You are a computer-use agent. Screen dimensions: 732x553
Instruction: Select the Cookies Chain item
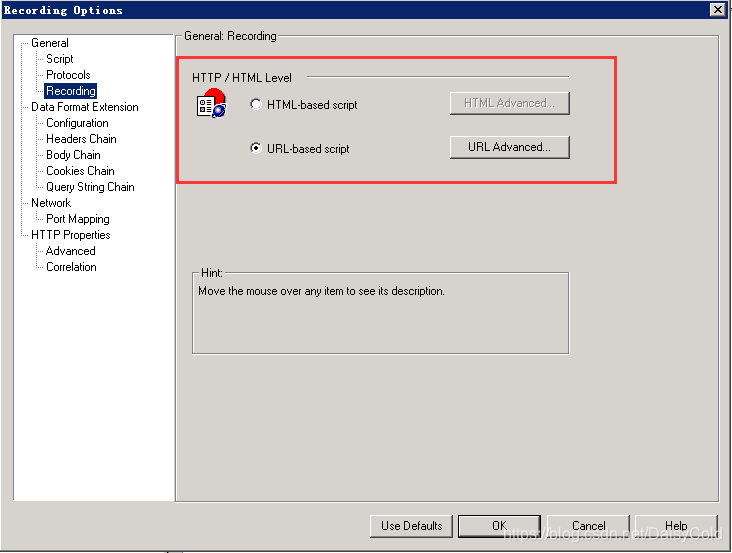click(80, 171)
